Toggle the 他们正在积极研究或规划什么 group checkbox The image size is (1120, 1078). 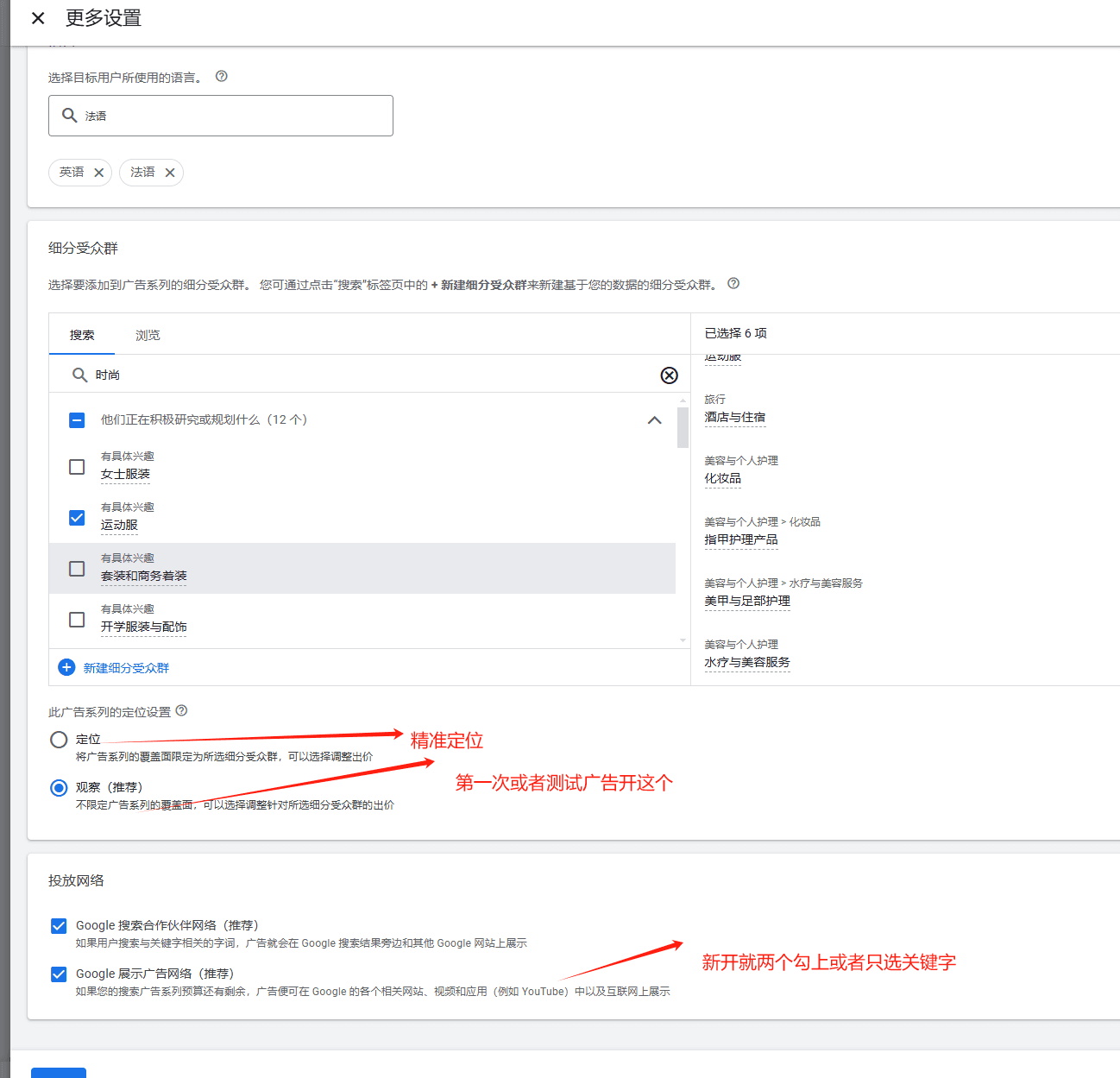77,420
